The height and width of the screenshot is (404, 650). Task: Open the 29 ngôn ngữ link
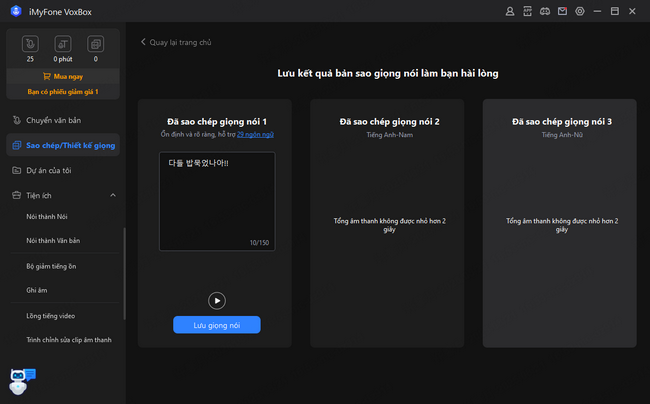click(255, 134)
